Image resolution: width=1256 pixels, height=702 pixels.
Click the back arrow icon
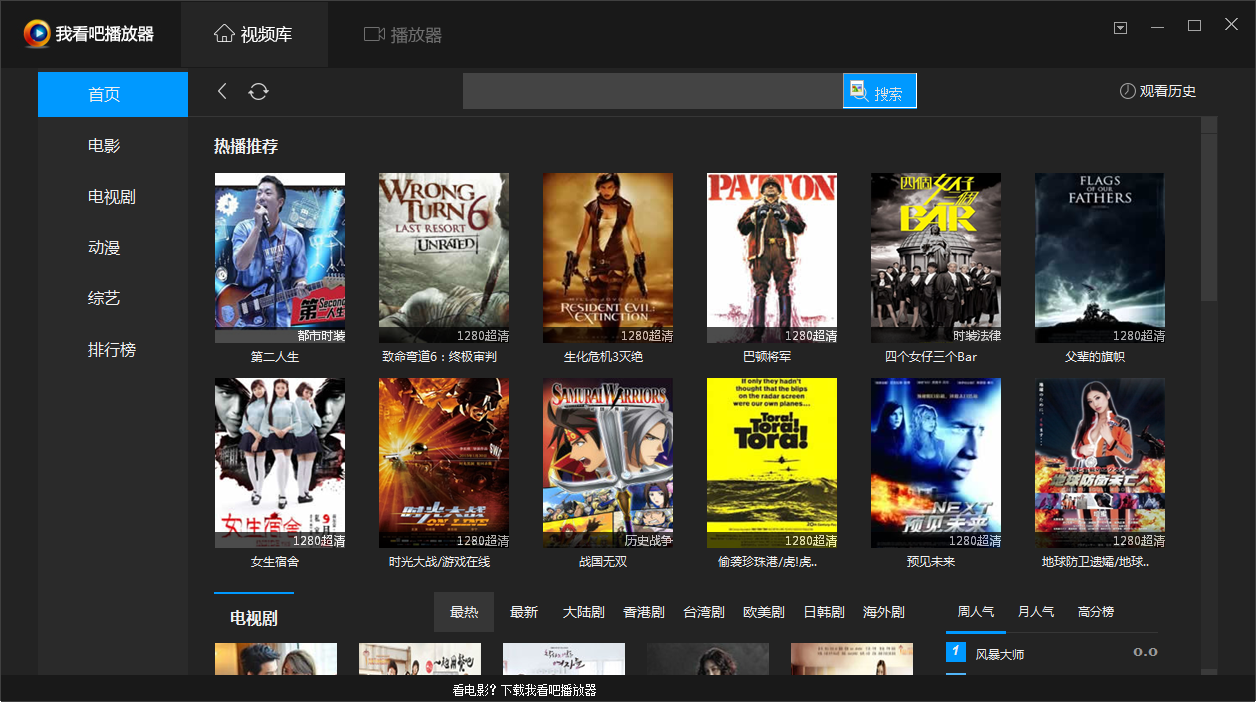pos(222,91)
